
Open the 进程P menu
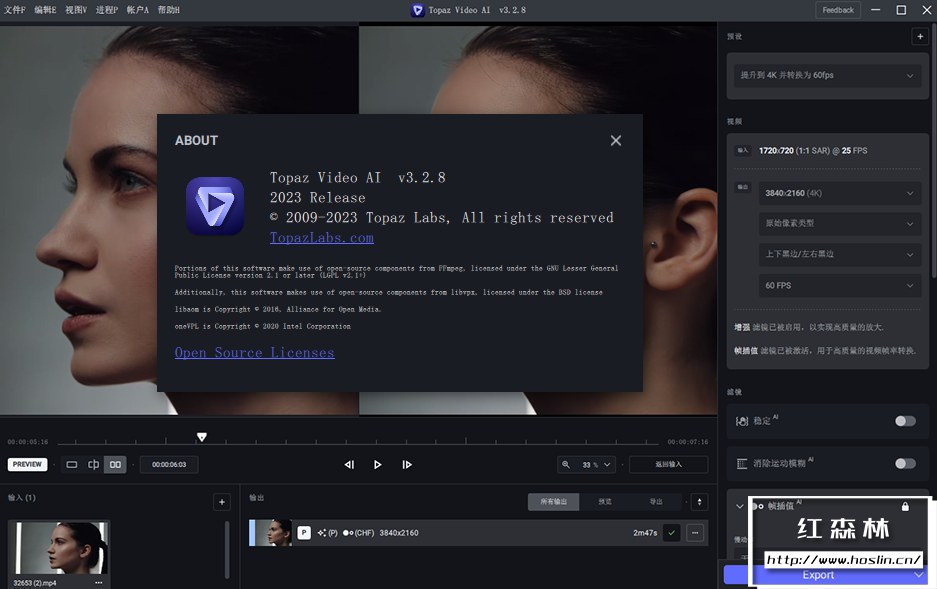(x=107, y=10)
